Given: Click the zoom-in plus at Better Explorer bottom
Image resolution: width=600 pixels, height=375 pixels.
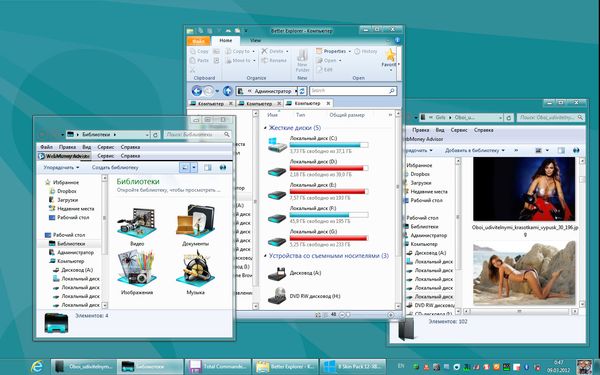Looking at the screenshot, I should point(391,315).
